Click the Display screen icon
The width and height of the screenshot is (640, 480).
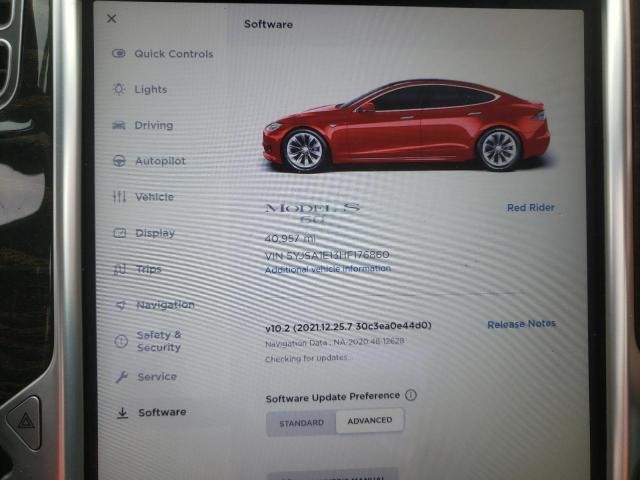[x=119, y=233]
